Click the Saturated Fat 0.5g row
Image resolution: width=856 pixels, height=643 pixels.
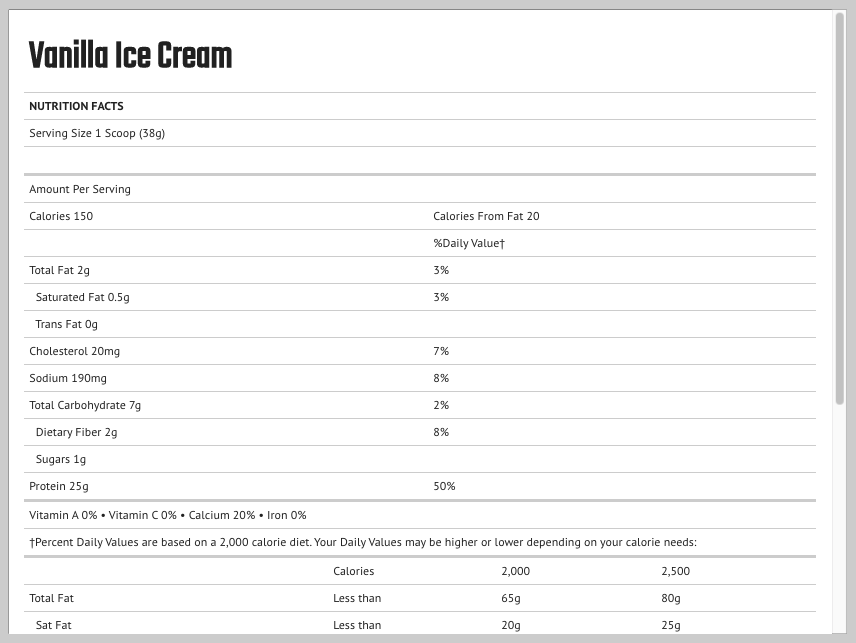(82, 297)
